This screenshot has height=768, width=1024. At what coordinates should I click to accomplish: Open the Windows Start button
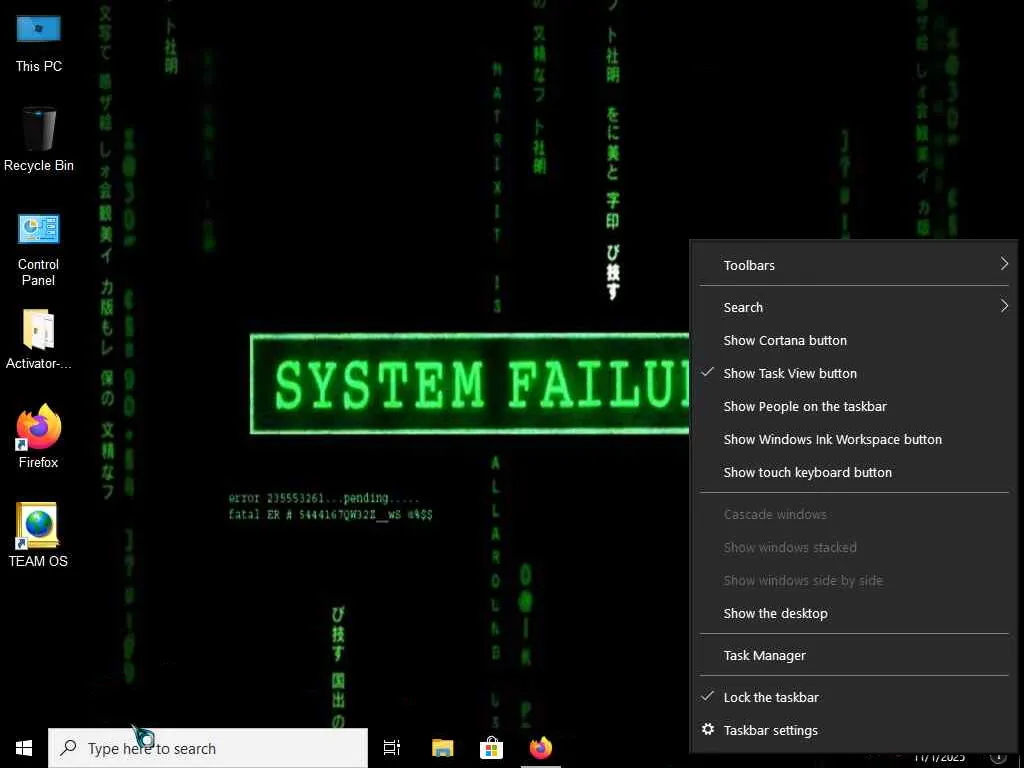pos(24,748)
